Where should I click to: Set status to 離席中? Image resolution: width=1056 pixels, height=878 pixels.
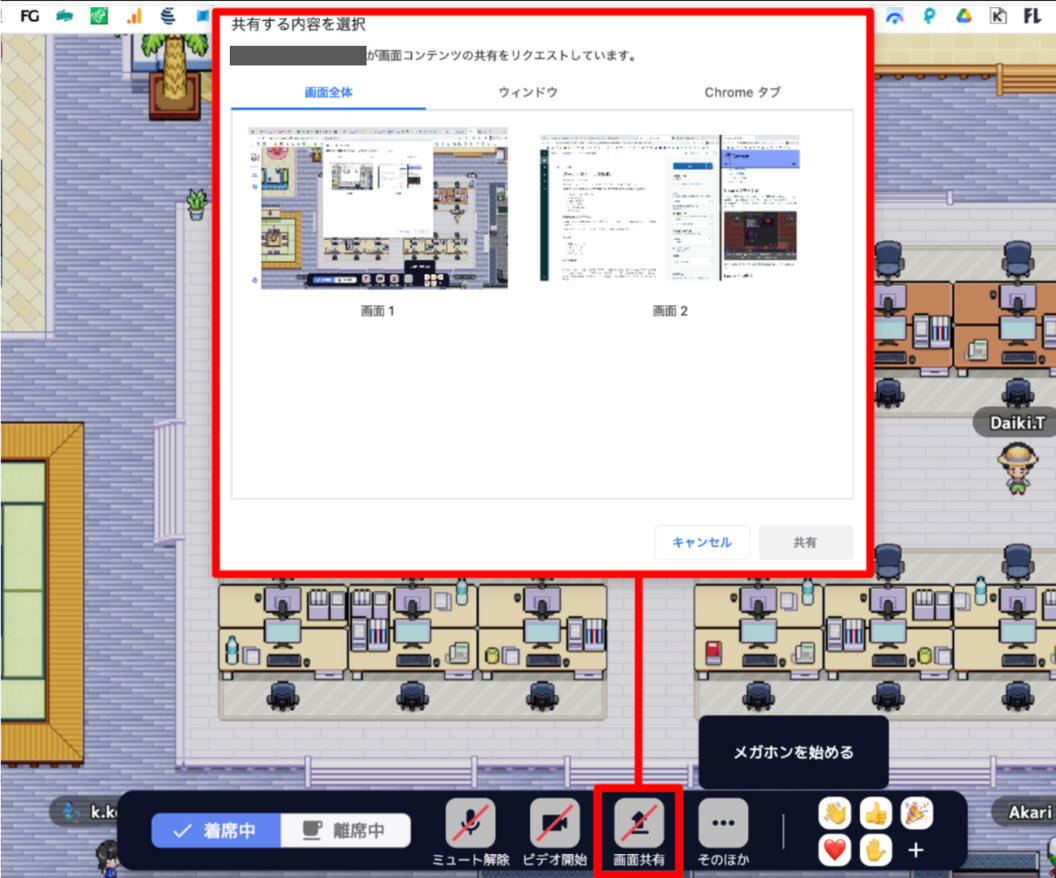click(x=345, y=830)
